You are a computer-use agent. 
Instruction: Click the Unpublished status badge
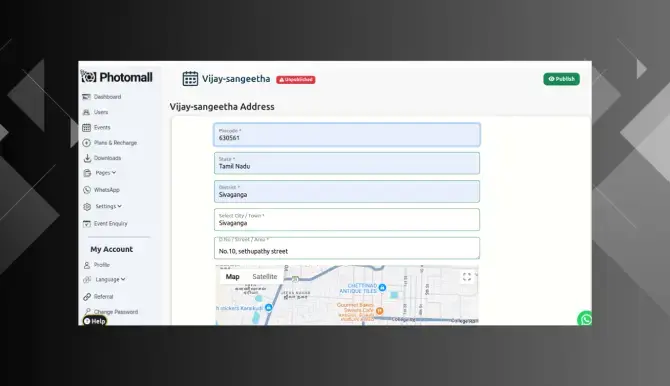tap(296, 80)
